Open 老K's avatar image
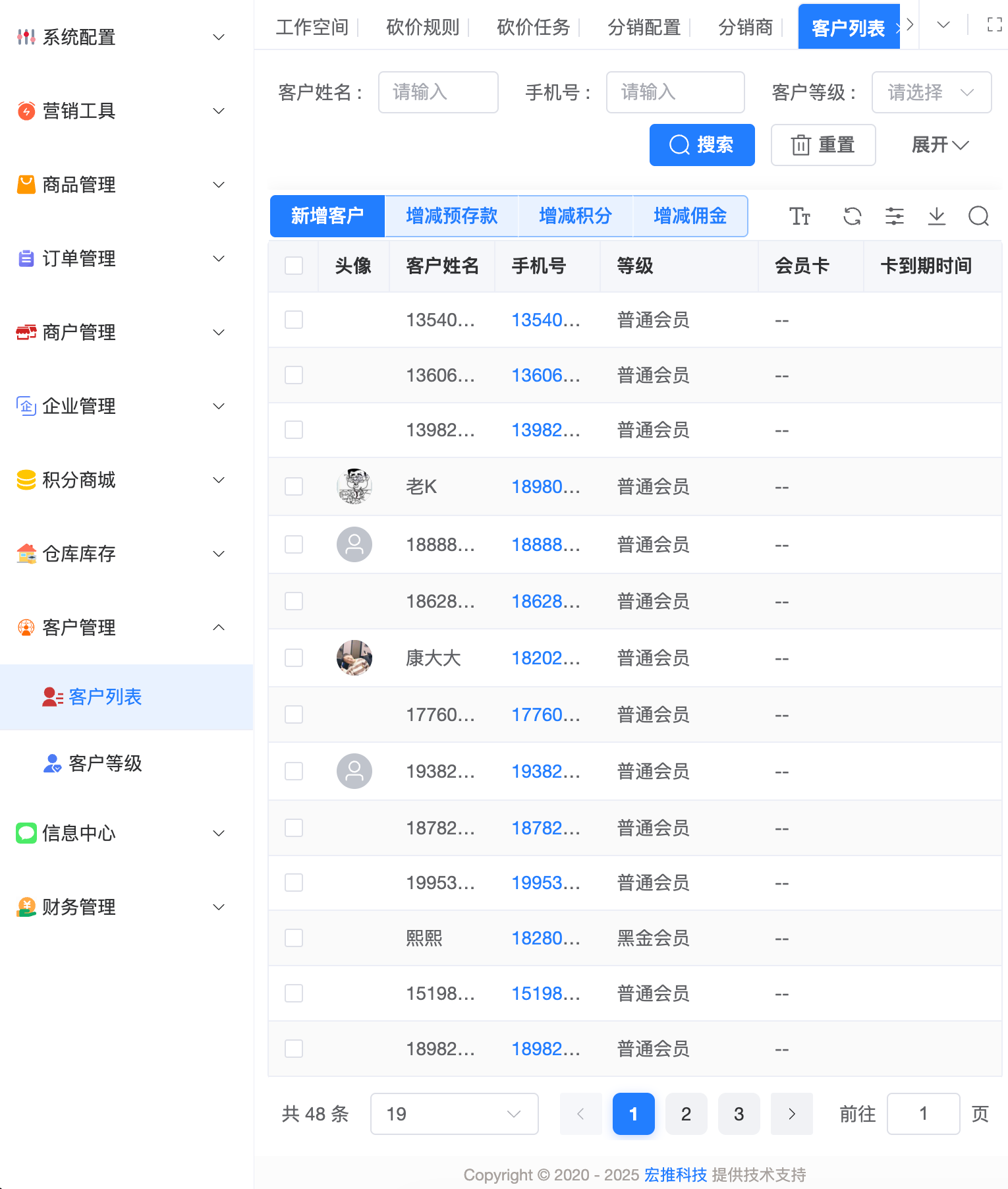1008x1189 pixels. click(x=354, y=486)
